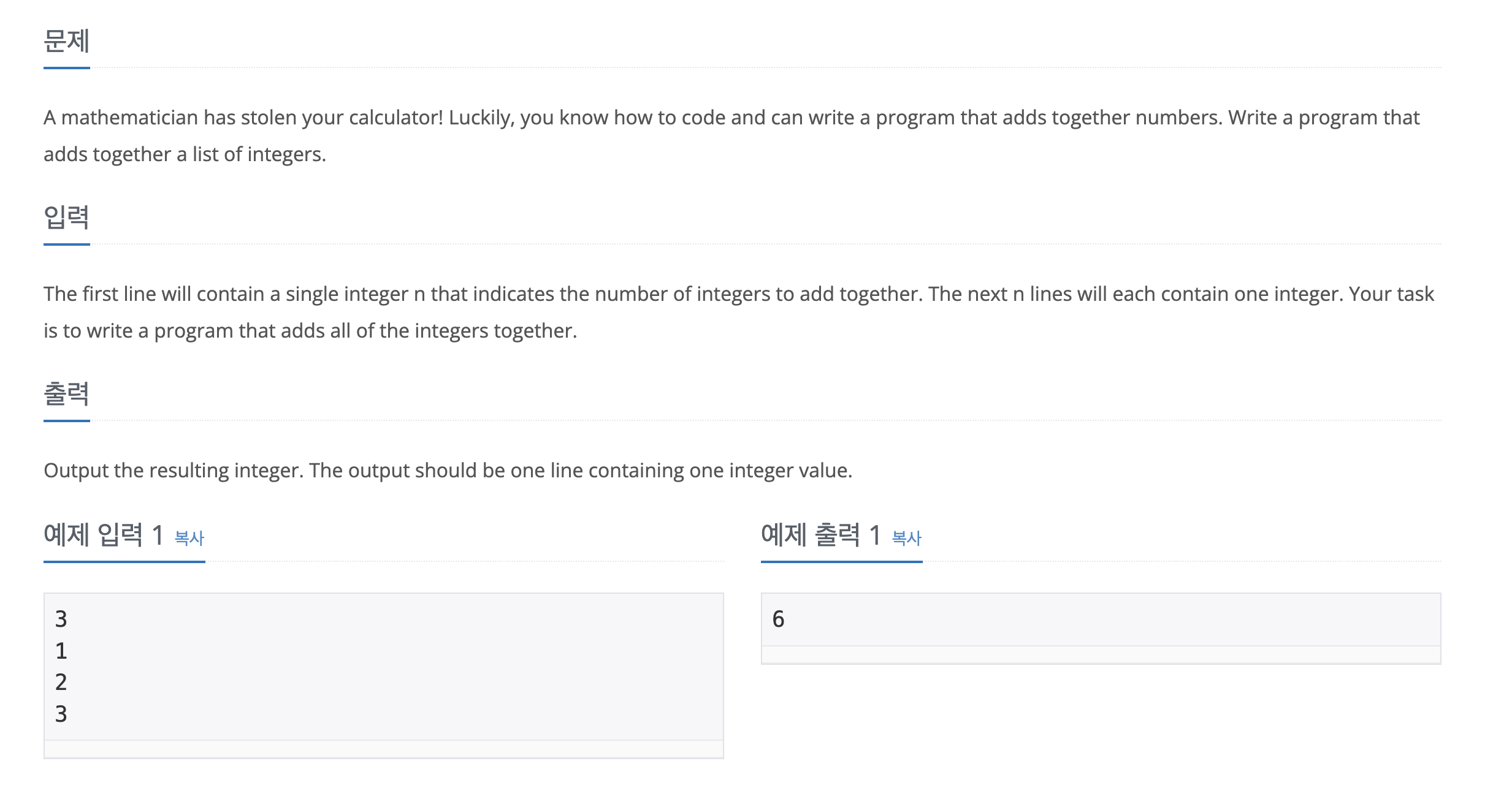Click the '6' in sample output
Screen dimensions: 1512x788
point(779,619)
